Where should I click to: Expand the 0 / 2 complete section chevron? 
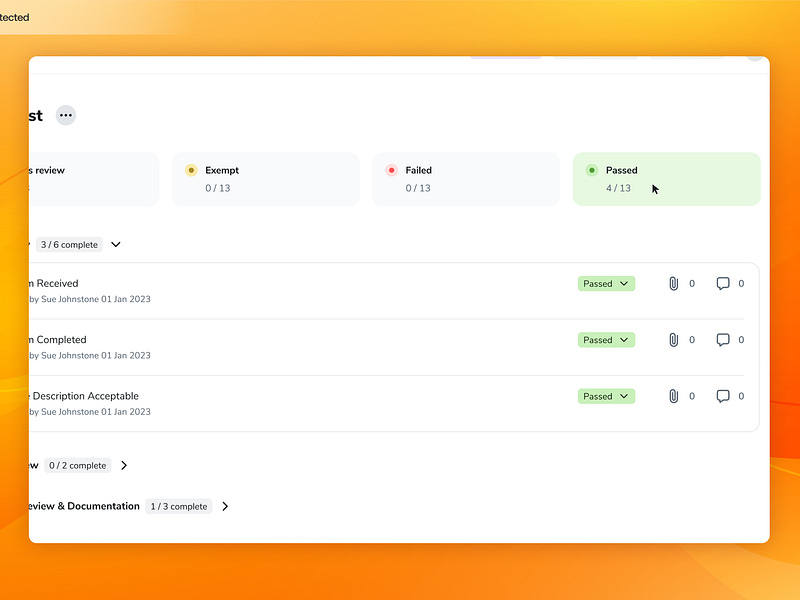point(124,465)
